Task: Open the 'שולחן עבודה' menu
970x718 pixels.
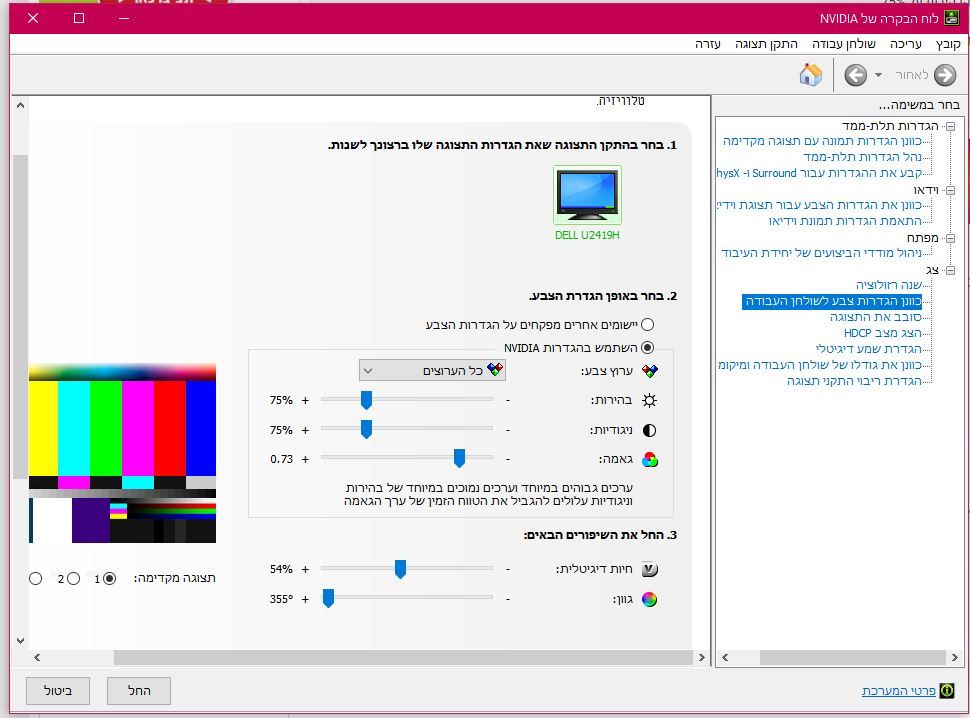Action: tap(844, 44)
